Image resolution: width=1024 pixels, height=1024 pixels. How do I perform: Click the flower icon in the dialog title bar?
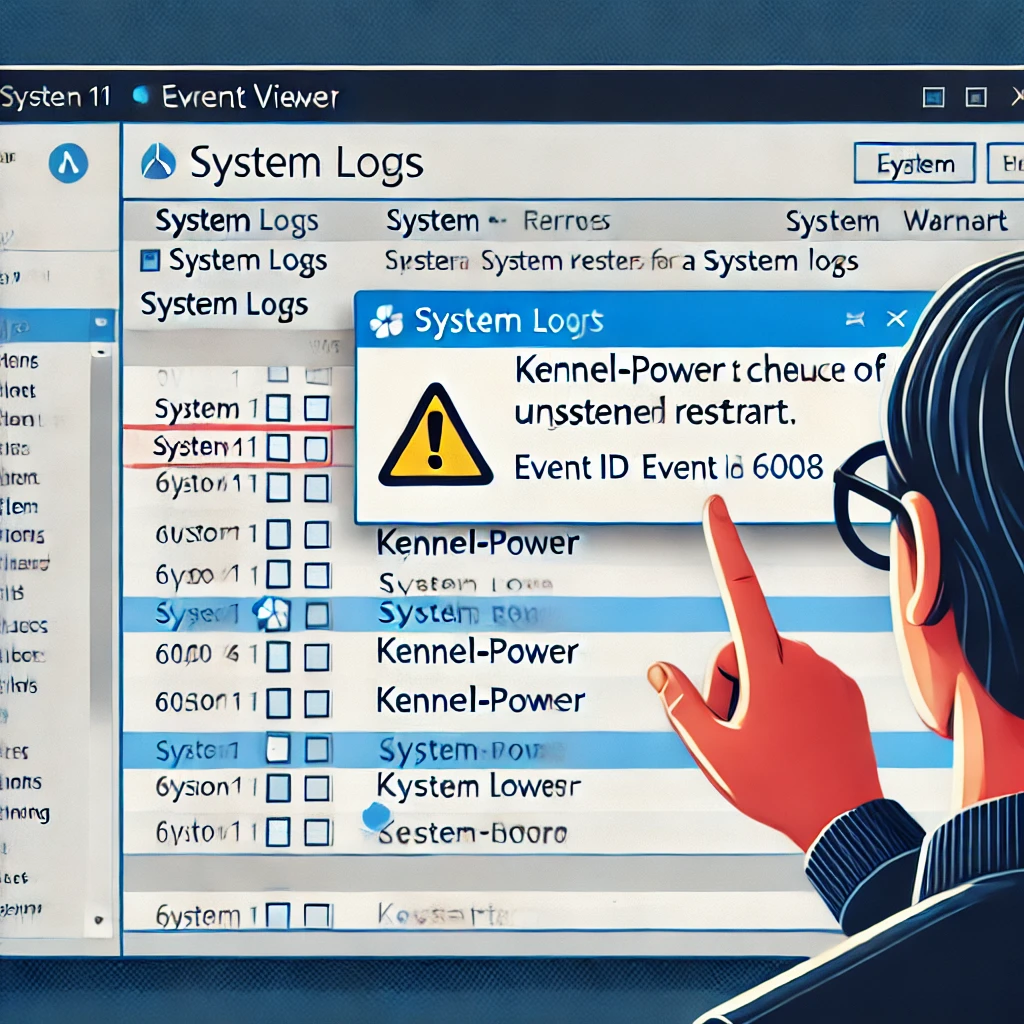tap(386, 321)
